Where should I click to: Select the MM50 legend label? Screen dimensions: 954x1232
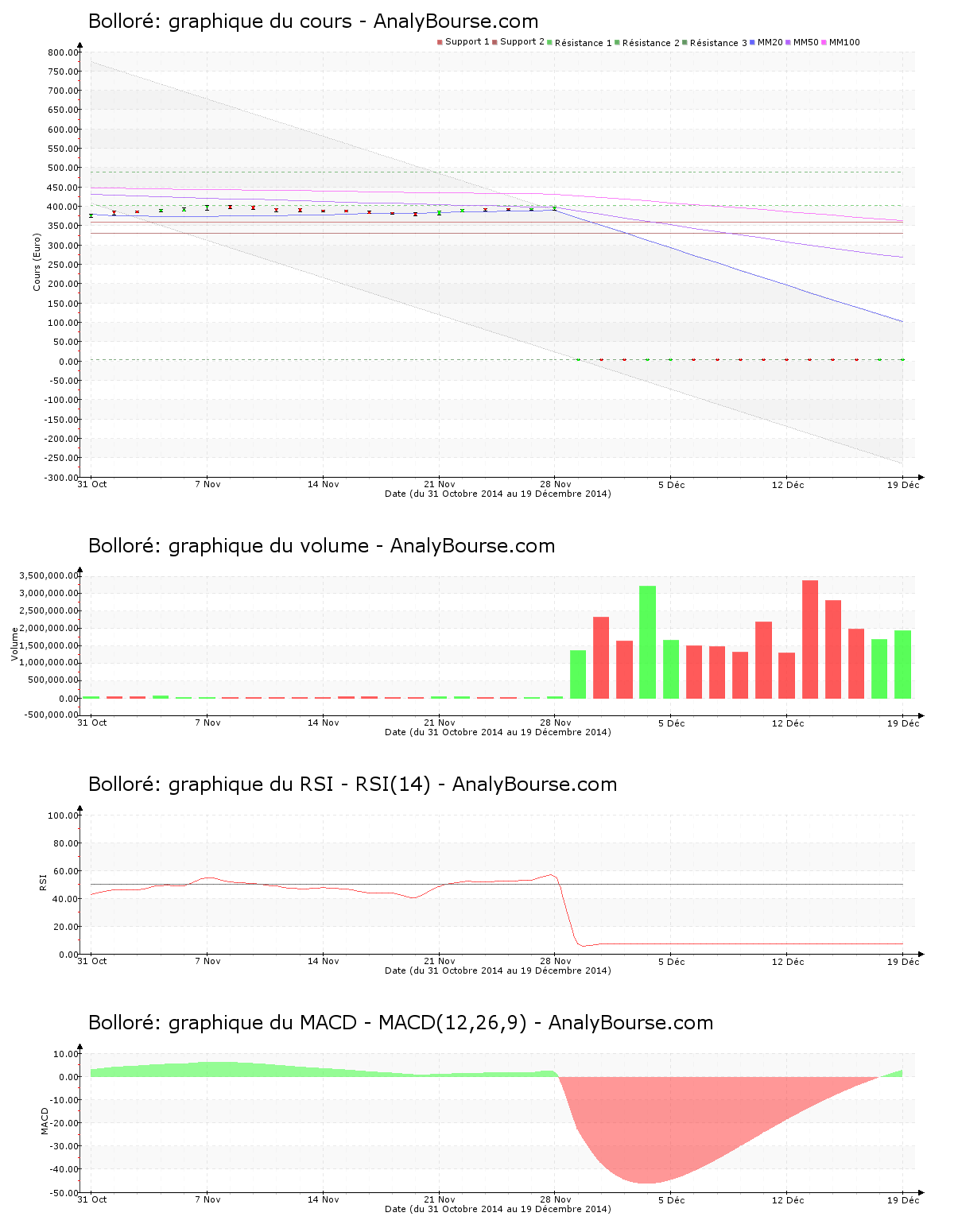coord(805,42)
